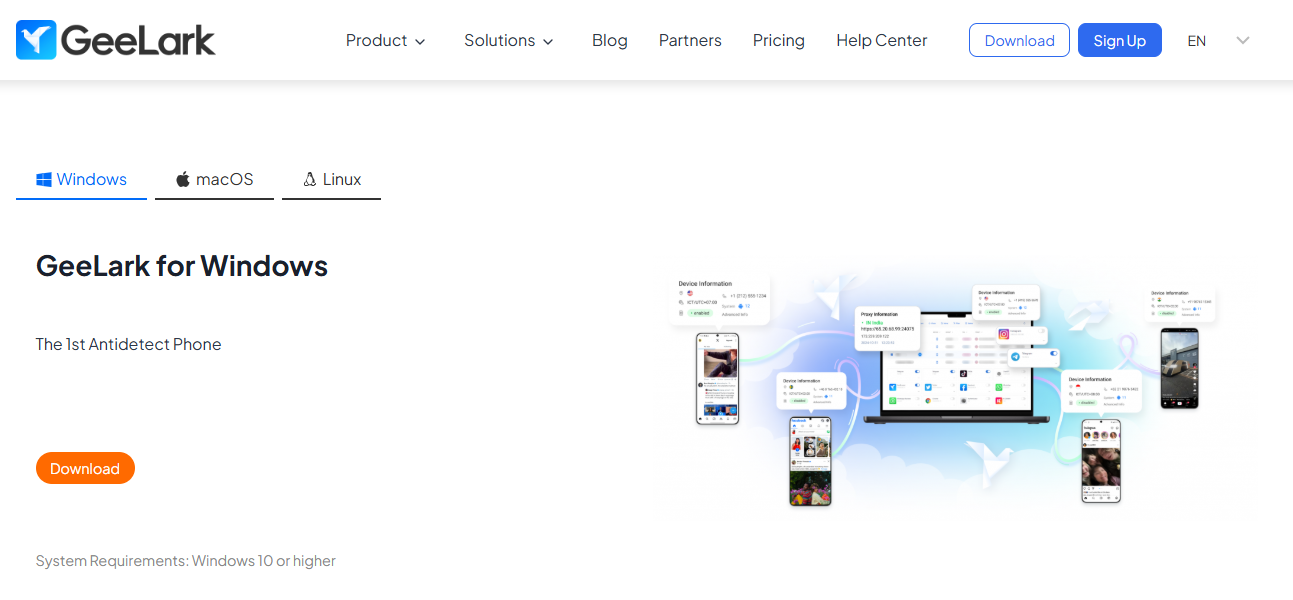Click the System Requirements text
Viewport: 1293px width, 600px height.
pos(185,561)
